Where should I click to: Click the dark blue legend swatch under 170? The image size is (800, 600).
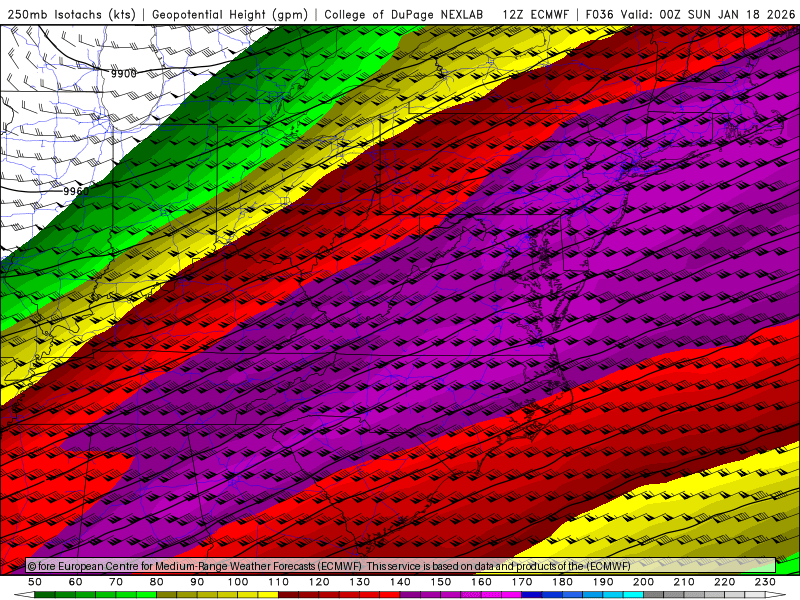[x=532, y=595]
